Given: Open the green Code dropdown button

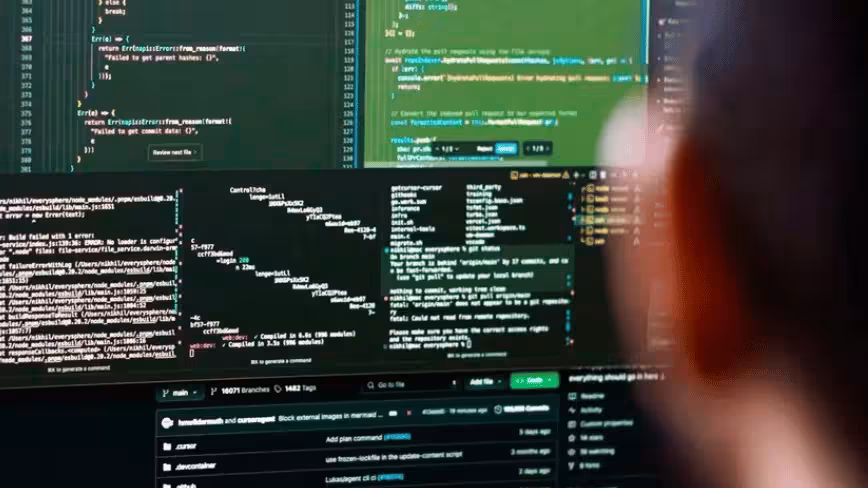Looking at the screenshot, I should click(x=534, y=381).
